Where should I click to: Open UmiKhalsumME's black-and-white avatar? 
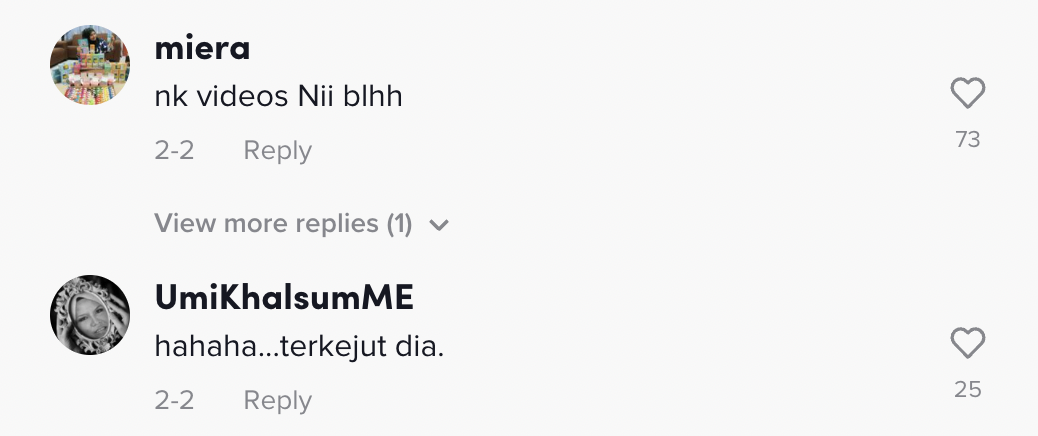(90, 315)
